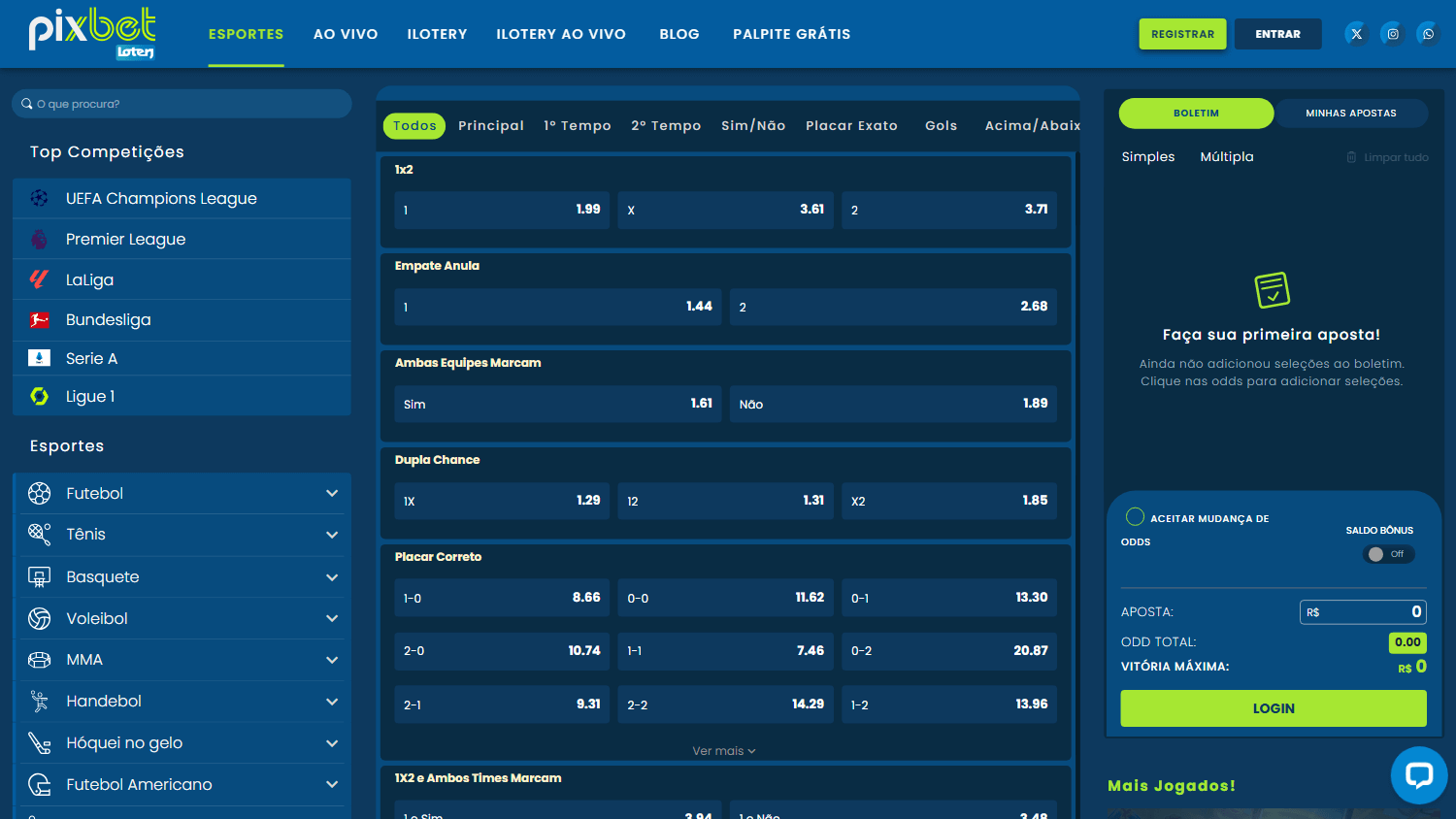Open the Sim/Não market tab
The width and height of the screenshot is (1456, 819).
click(x=753, y=126)
